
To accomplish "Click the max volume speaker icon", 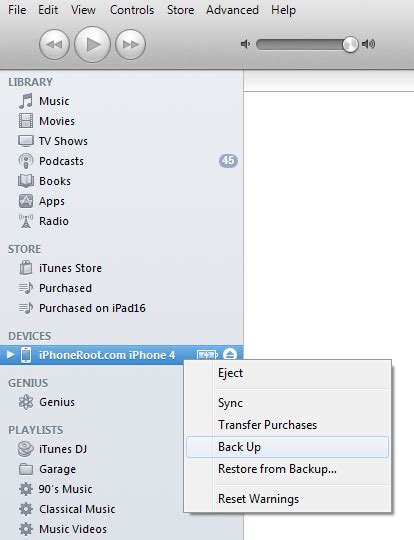I will coord(369,44).
